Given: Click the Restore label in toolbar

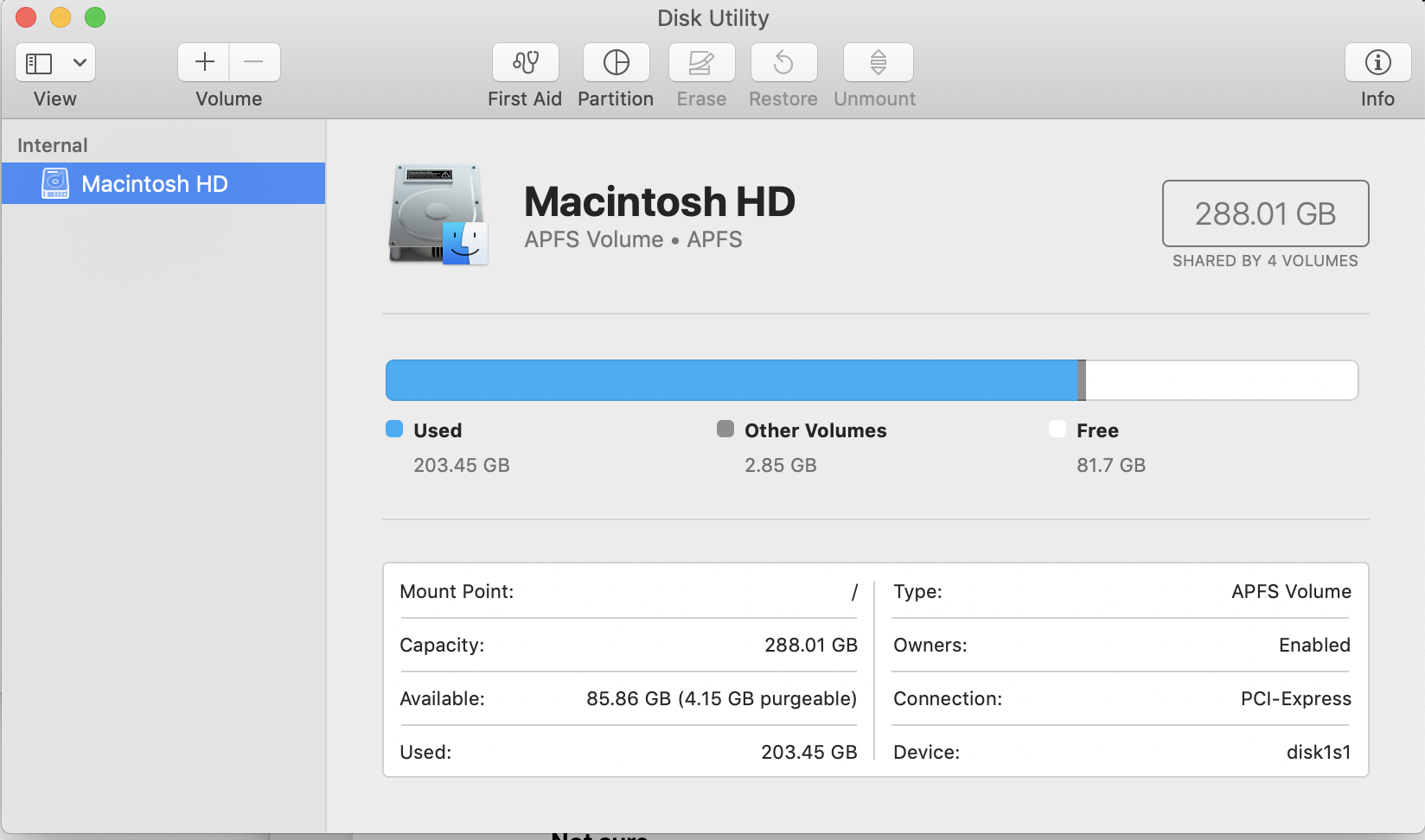Looking at the screenshot, I should tap(783, 99).
